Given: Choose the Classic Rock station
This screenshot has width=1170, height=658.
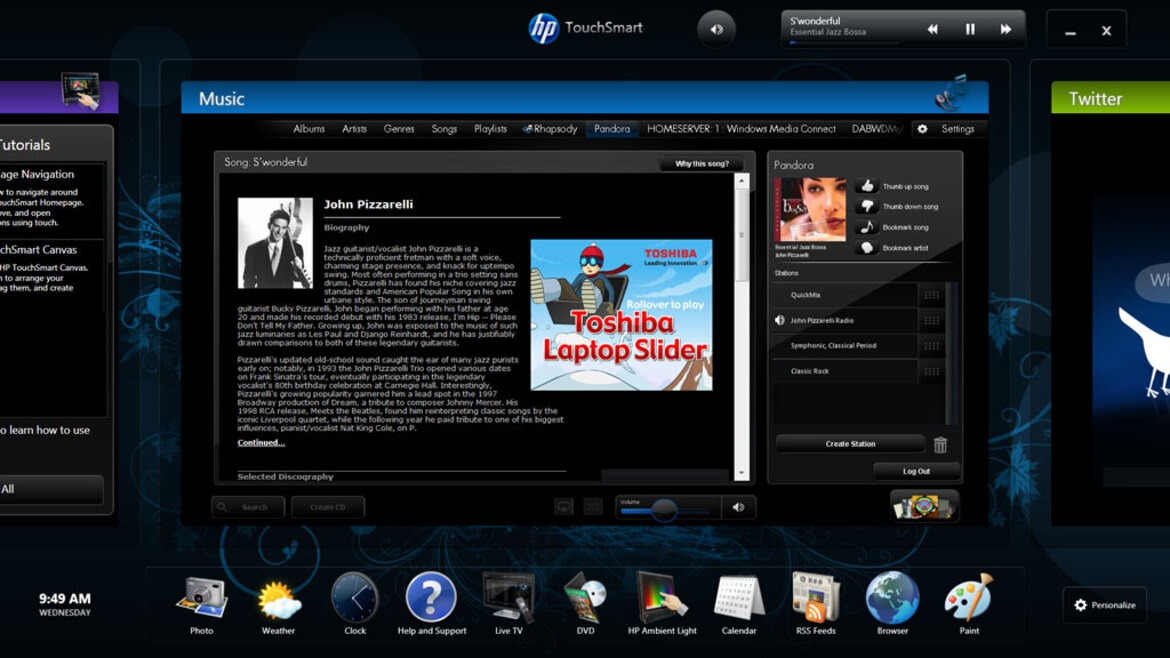Looking at the screenshot, I should coord(845,372).
